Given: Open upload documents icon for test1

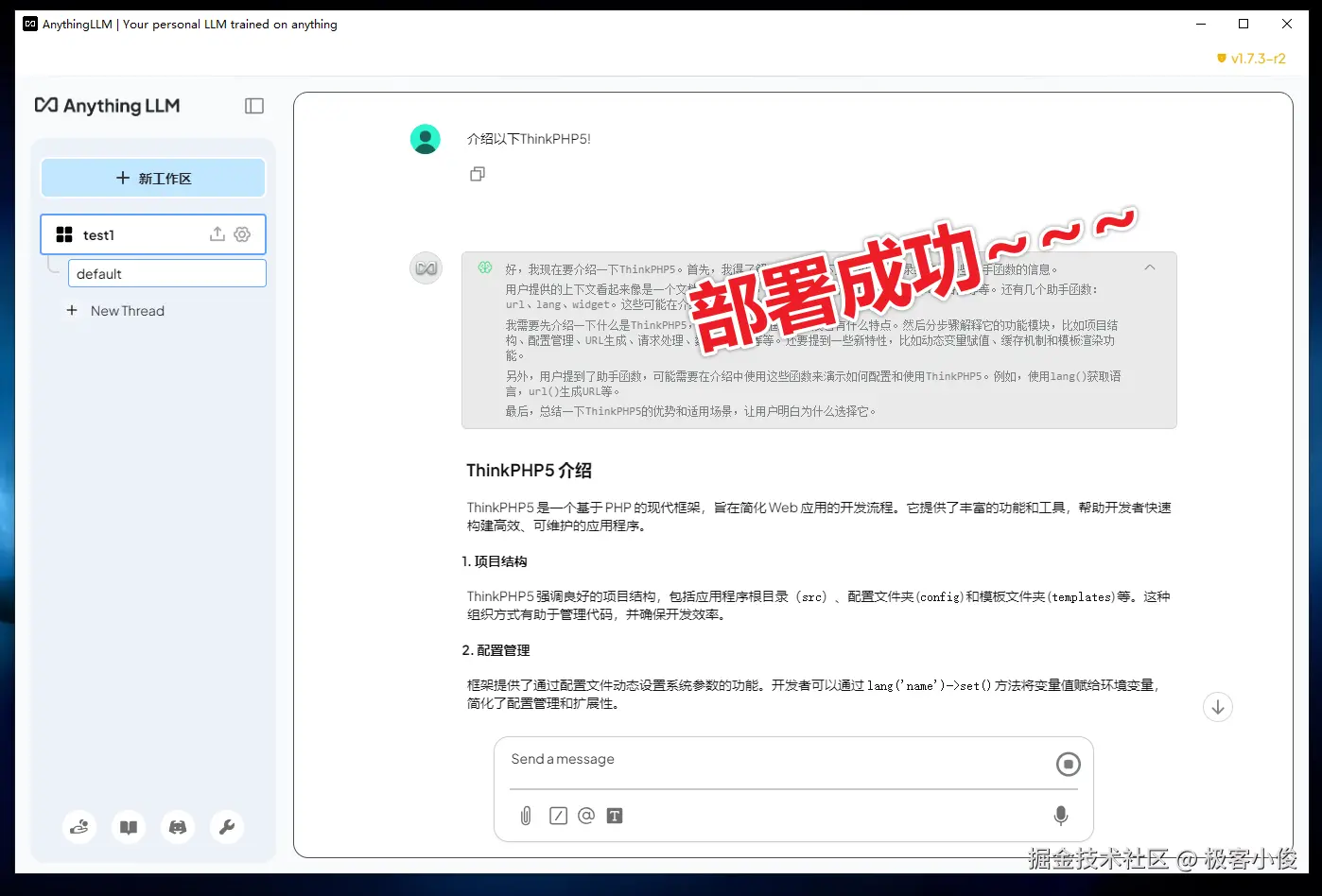Looking at the screenshot, I should point(217,234).
